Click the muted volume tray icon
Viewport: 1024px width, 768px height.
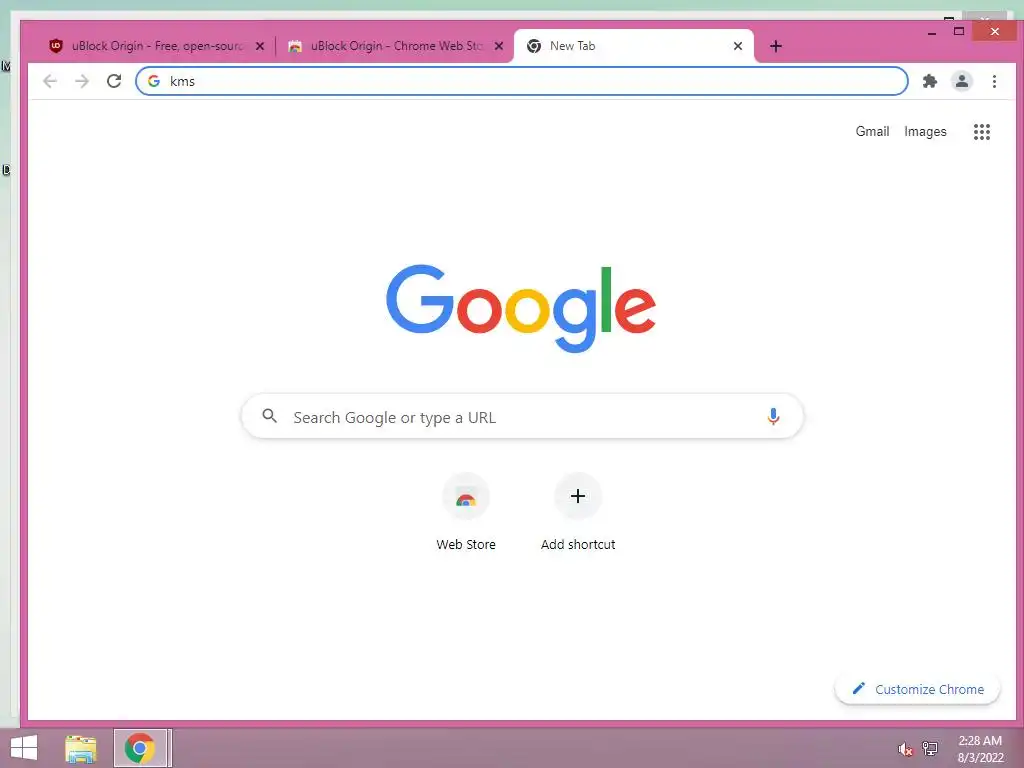click(x=905, y=749)
